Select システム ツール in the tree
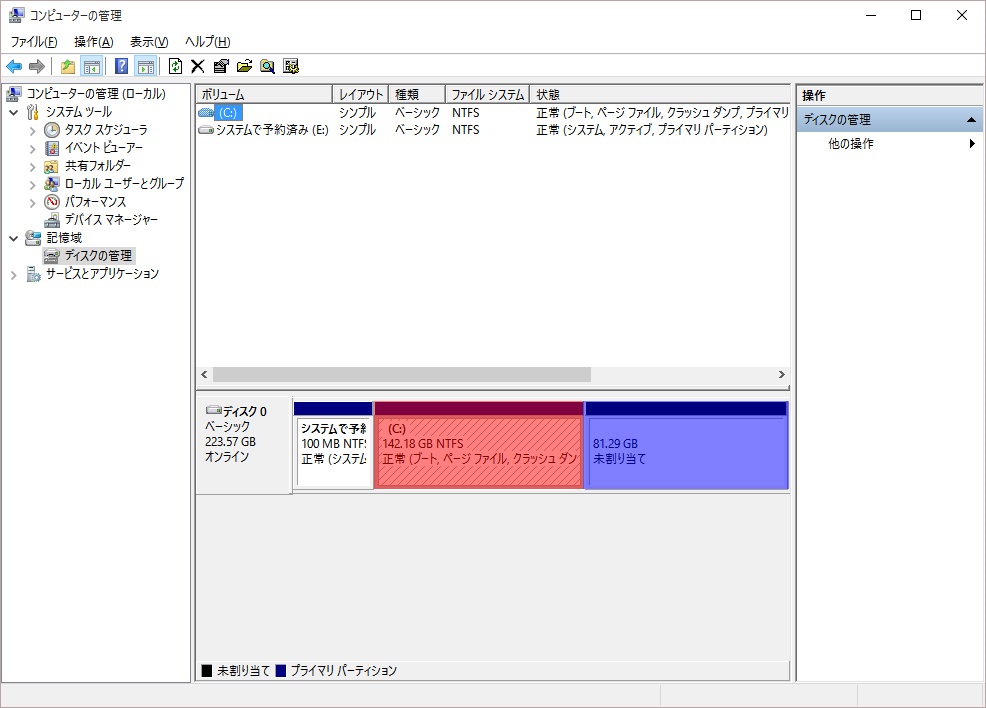 79,112
